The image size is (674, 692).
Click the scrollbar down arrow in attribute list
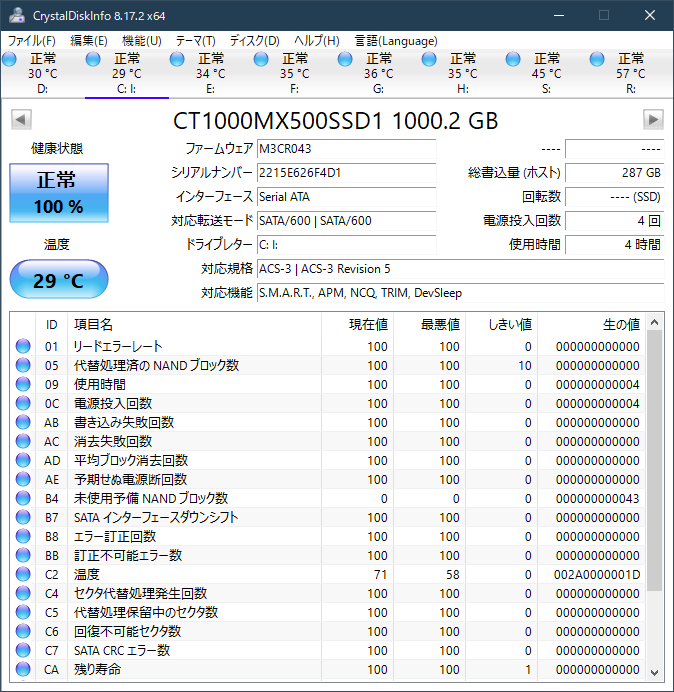click(654, 671)
